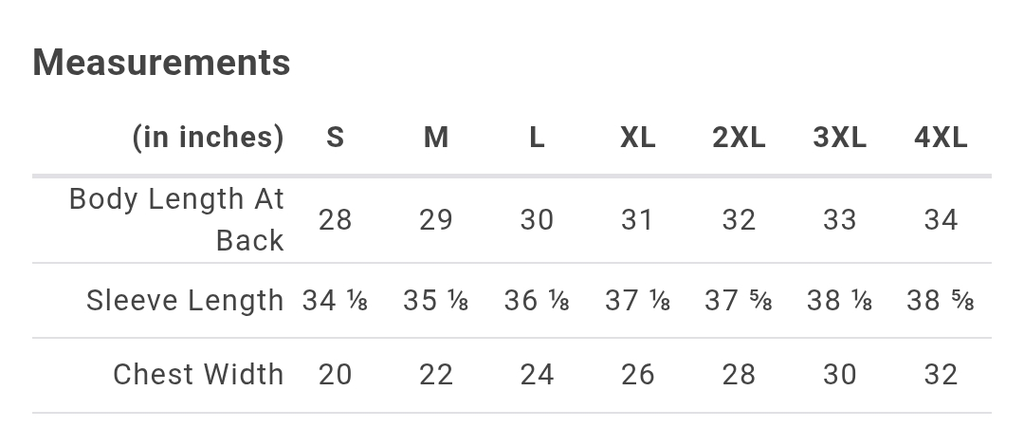The height and width of the screenshot is (428, 1024).
Task: Click chest width value 24 for size L
Action: (537, 374)
